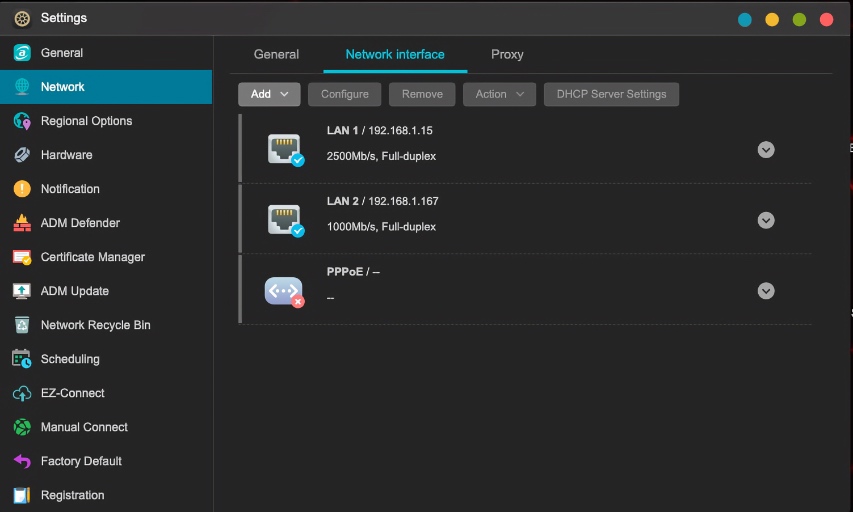Screen dimensions: 853x512
Task: Click the Network globe icon in sidebar
Action: point(22,87)
